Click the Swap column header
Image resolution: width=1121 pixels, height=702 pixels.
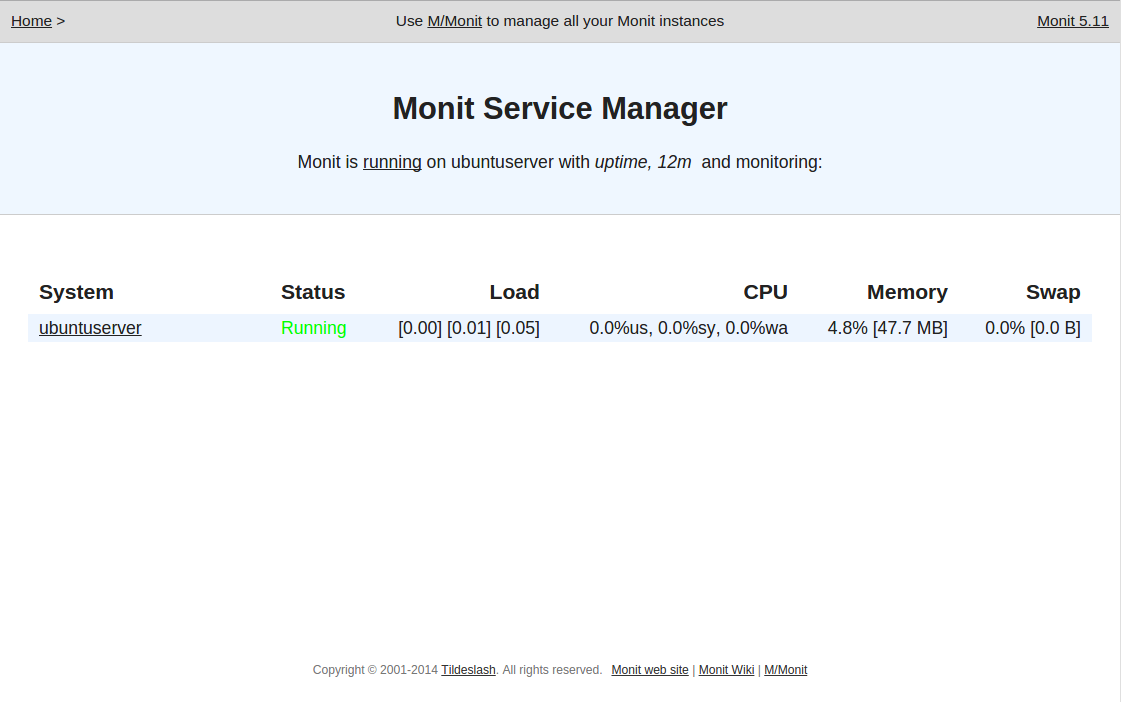tap(1053, 292)
